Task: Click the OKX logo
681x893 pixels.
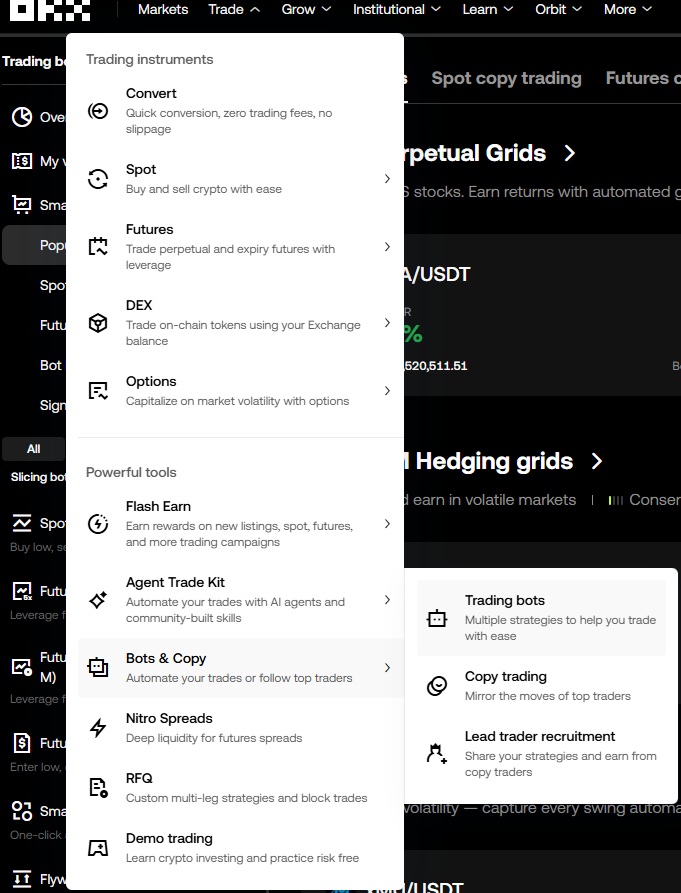Action: [50, 9]
